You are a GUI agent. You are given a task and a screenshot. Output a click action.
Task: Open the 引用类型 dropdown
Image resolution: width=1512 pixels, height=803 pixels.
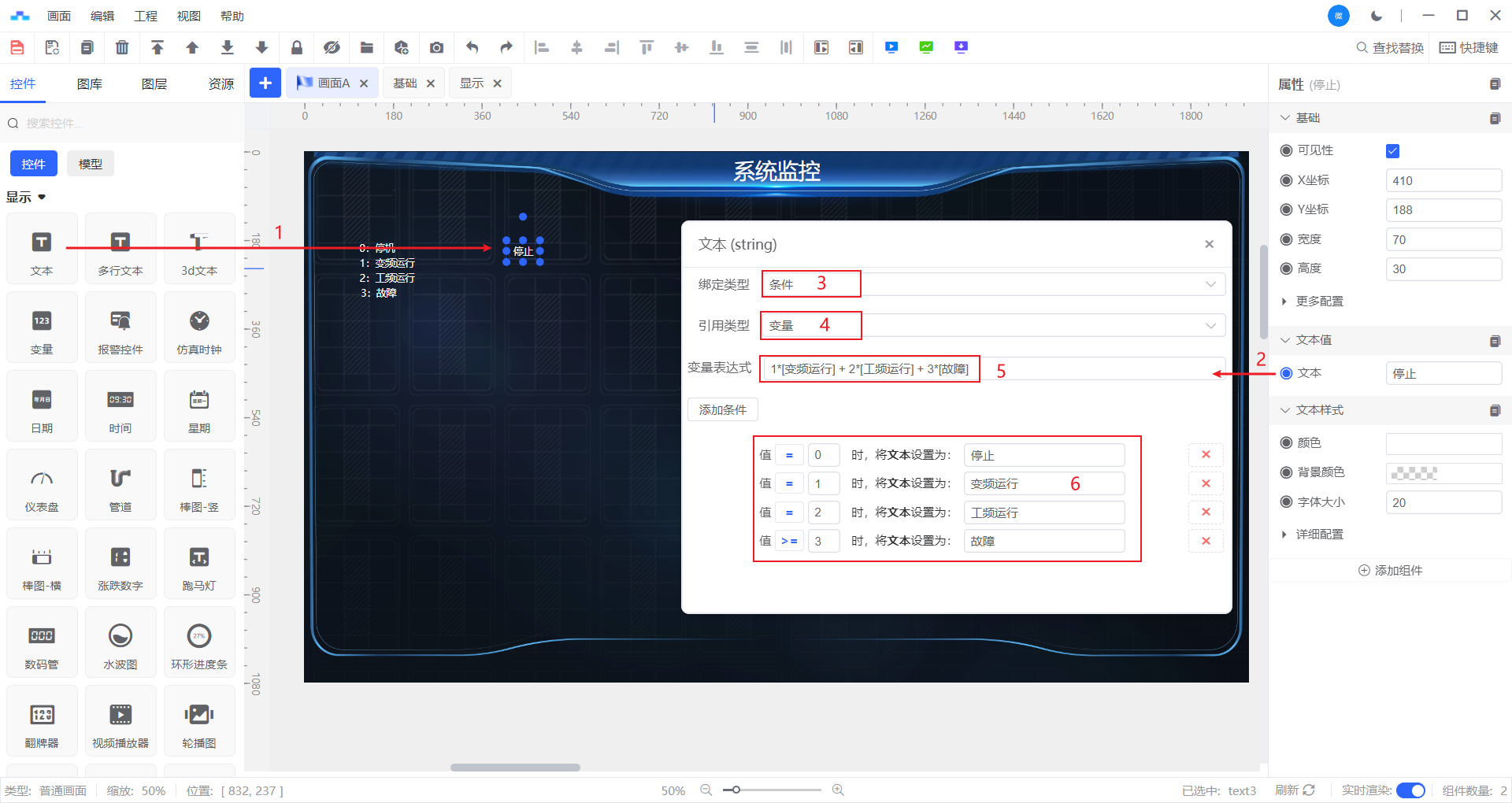992,326
